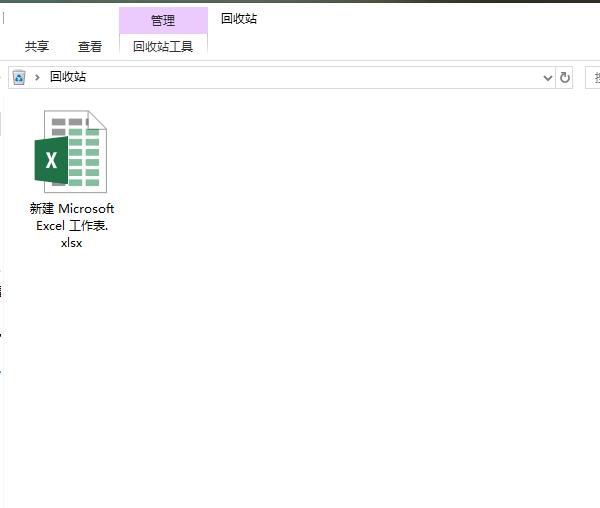The height and width of the screenshot is (508, 600).
Task: Open the 共享 ribbon tab
Action: (x=37, y=47)
